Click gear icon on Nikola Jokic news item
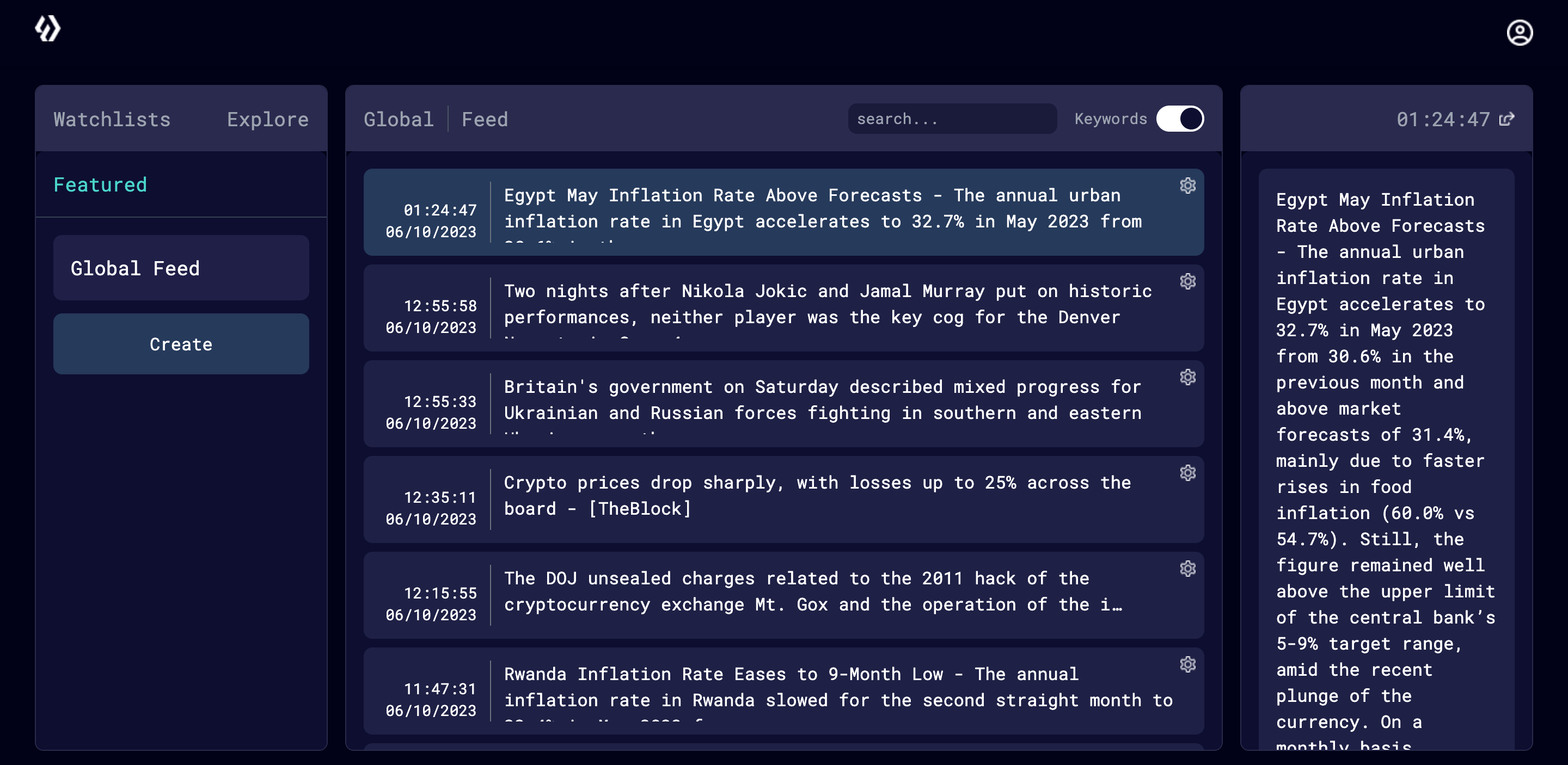This screenshot has height=765, width=1568. click(x=1187, y=281)
